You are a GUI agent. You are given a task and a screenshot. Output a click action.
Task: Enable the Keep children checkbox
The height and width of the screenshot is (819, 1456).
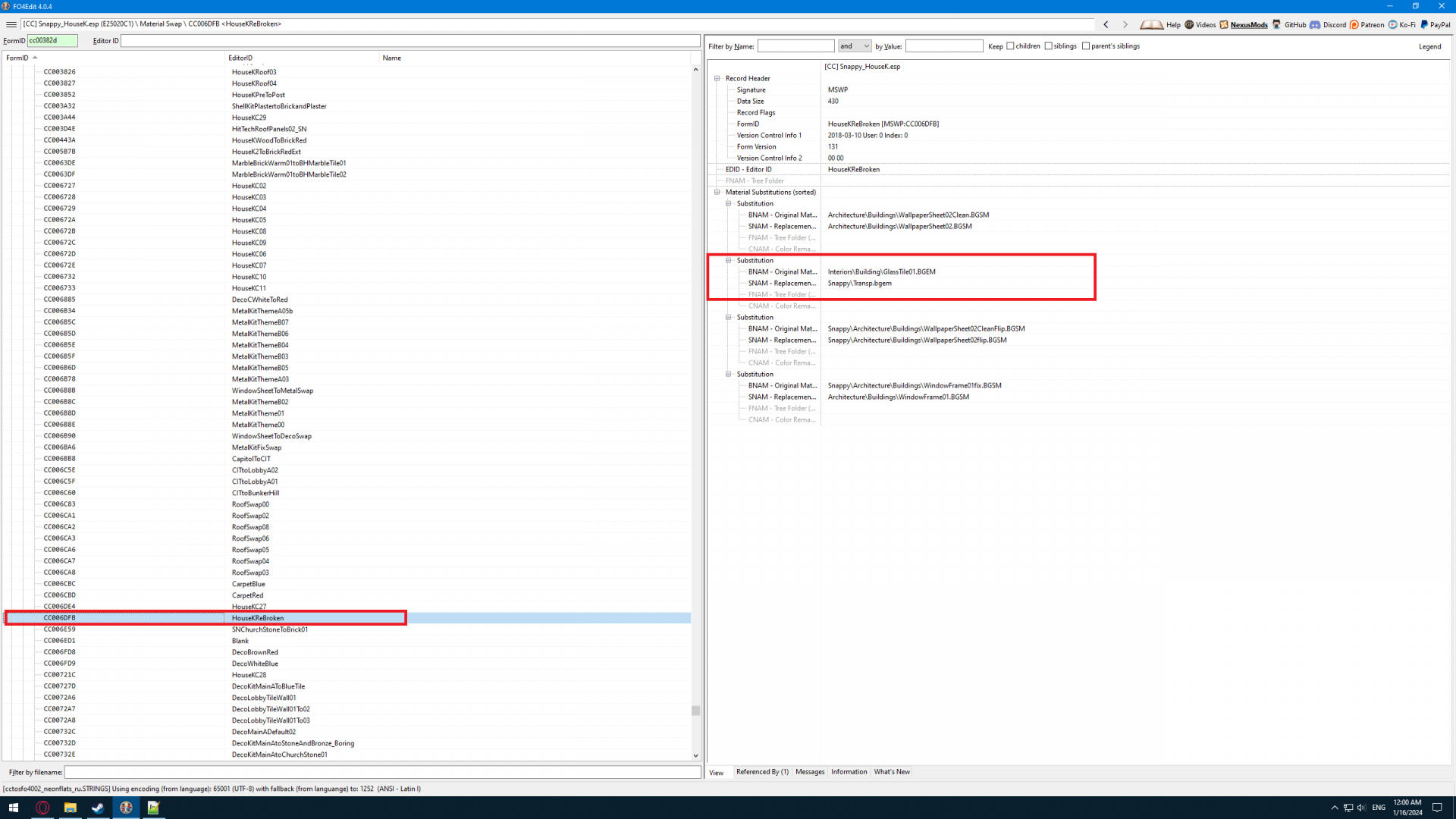point(1010,46)
